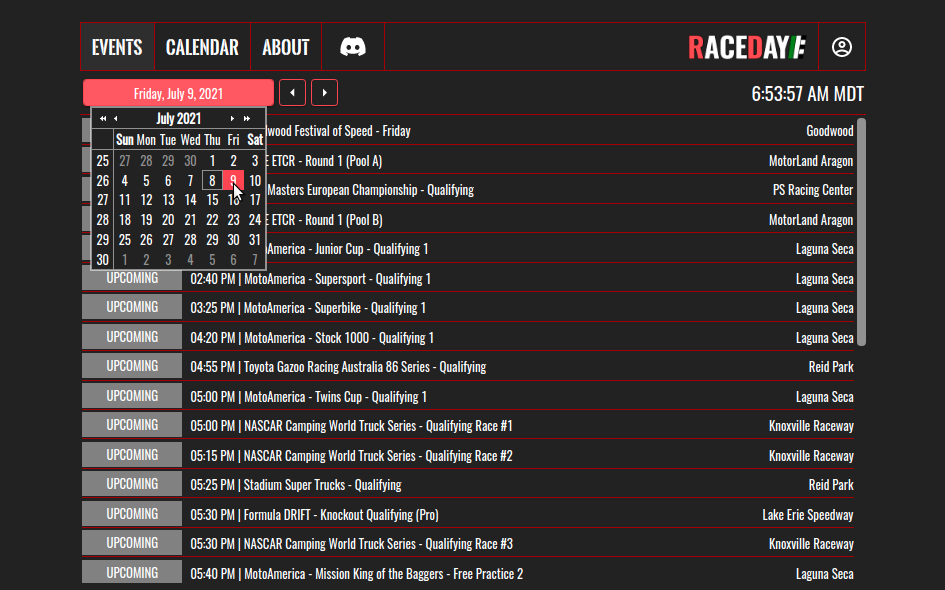Click UPCOMING badge for Superbike Qualifying 1
Viewport: 945px width, 590px height.
pyautogui.click(x=132, y=307)
